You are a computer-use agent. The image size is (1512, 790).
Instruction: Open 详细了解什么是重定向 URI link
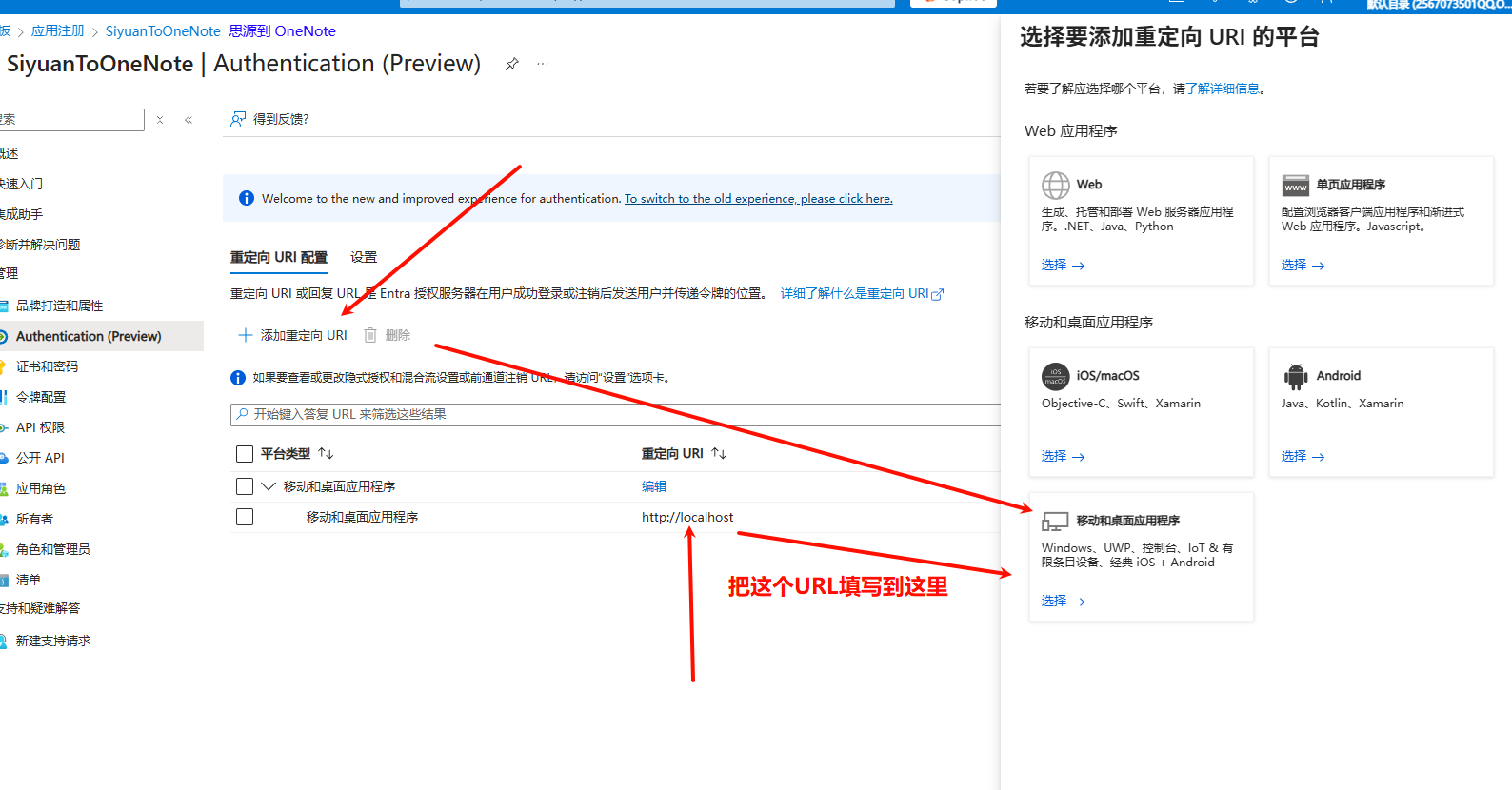pos(862,293)
